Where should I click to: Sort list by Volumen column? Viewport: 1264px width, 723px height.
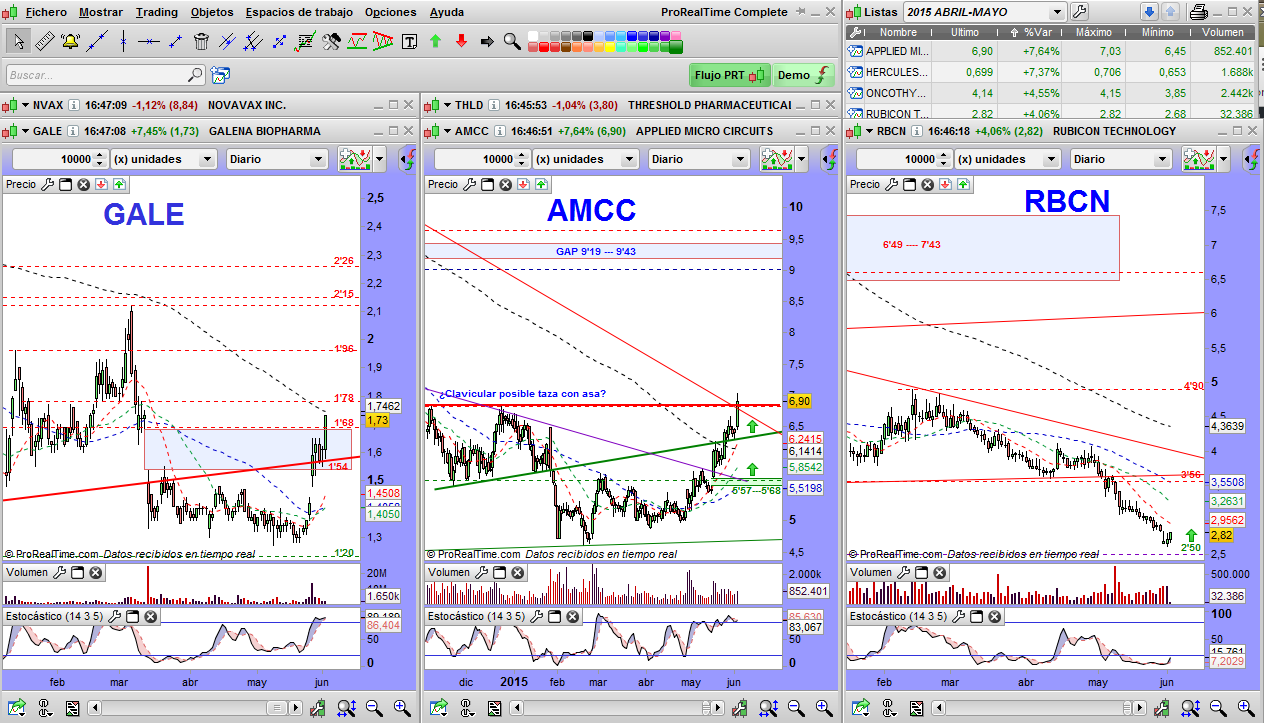(1223, 32)
